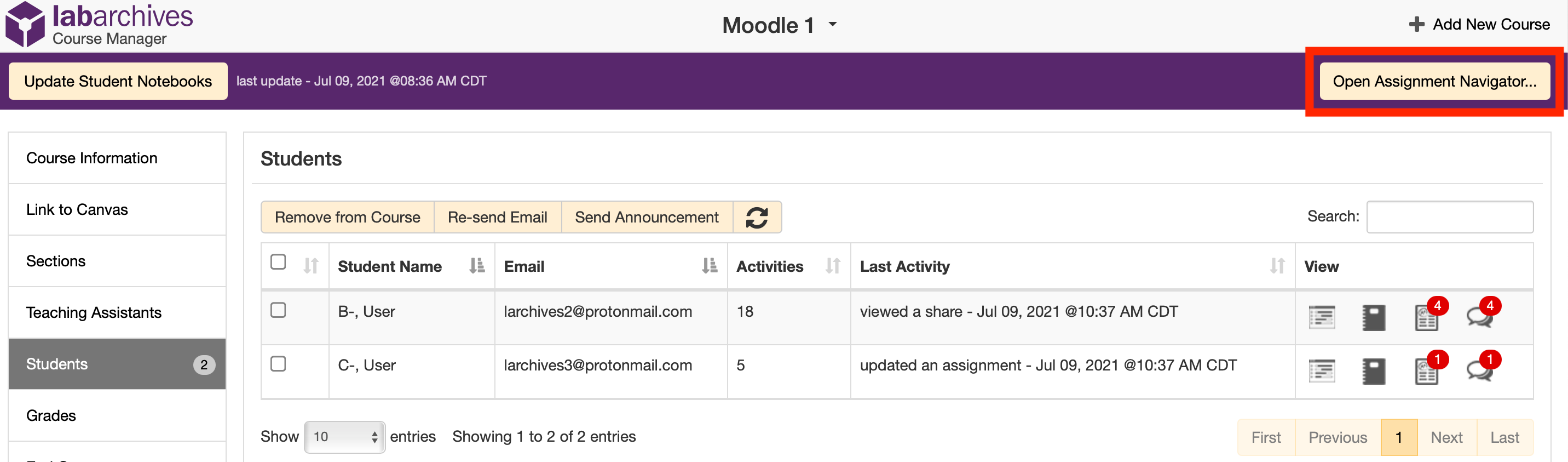Check the box for C-, User
This screenshot has height=462, width=1568.
[278, 364]
